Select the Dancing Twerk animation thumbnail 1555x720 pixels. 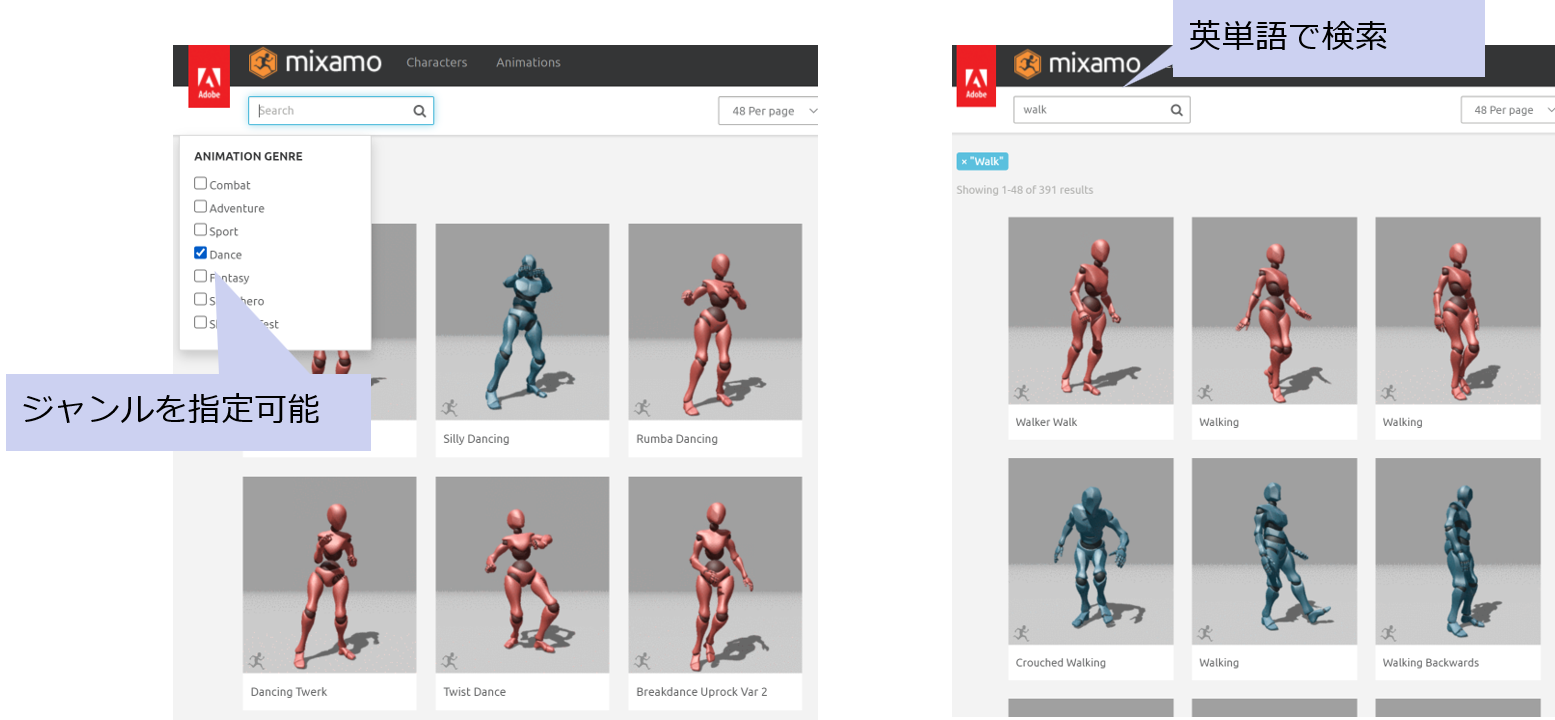pos(329,575)
